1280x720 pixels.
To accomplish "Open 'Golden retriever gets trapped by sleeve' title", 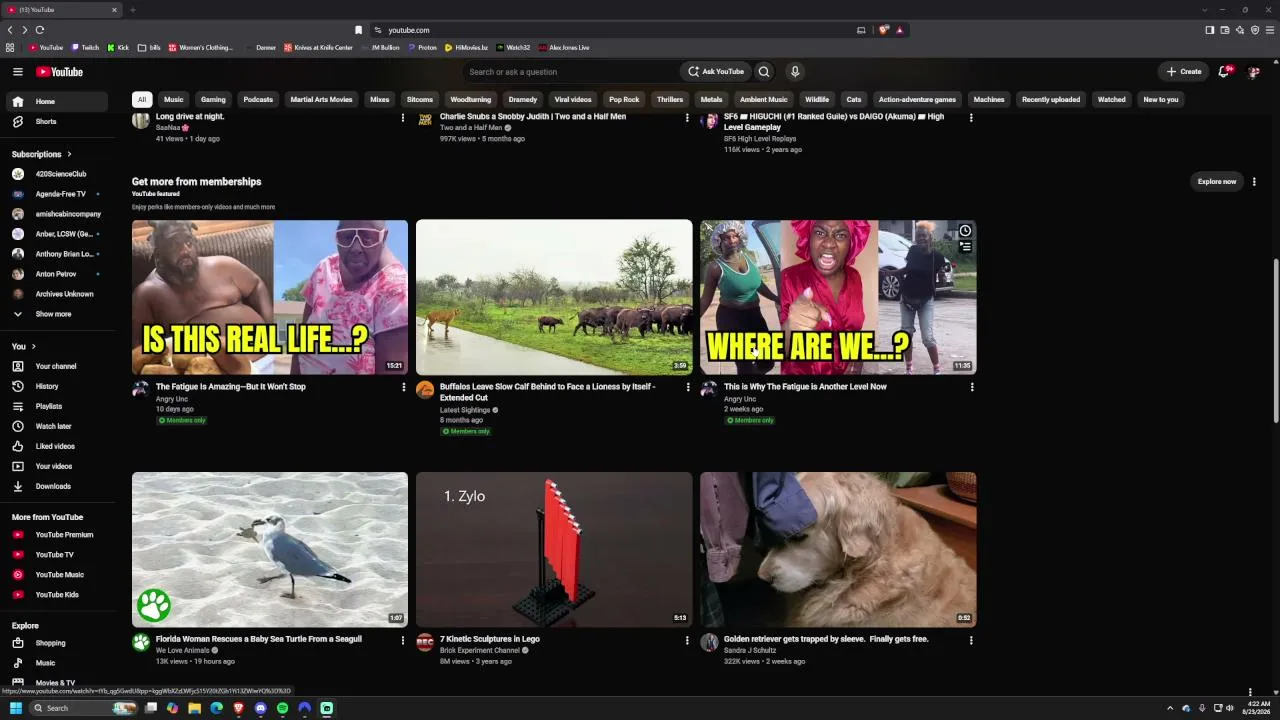I will pos(826,639).
